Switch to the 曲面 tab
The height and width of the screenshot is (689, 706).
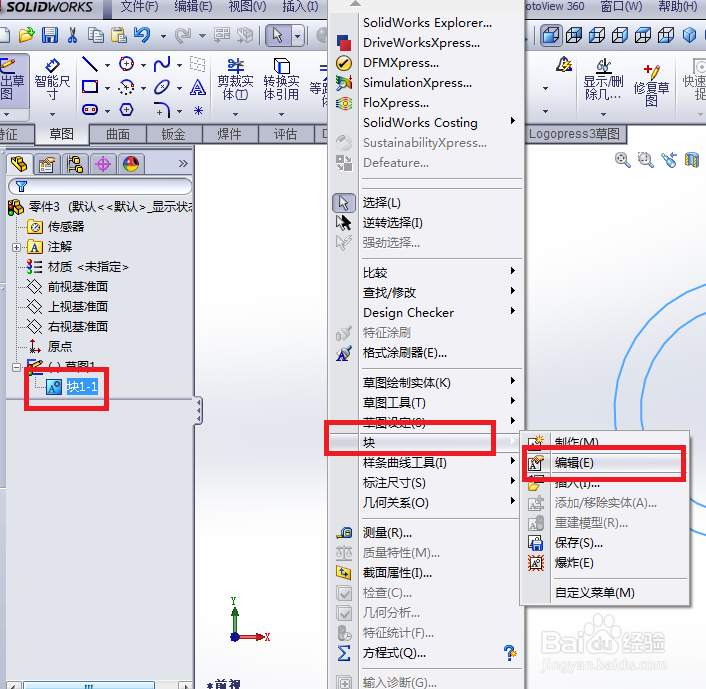pyautogui.click(x=118, y=134)
